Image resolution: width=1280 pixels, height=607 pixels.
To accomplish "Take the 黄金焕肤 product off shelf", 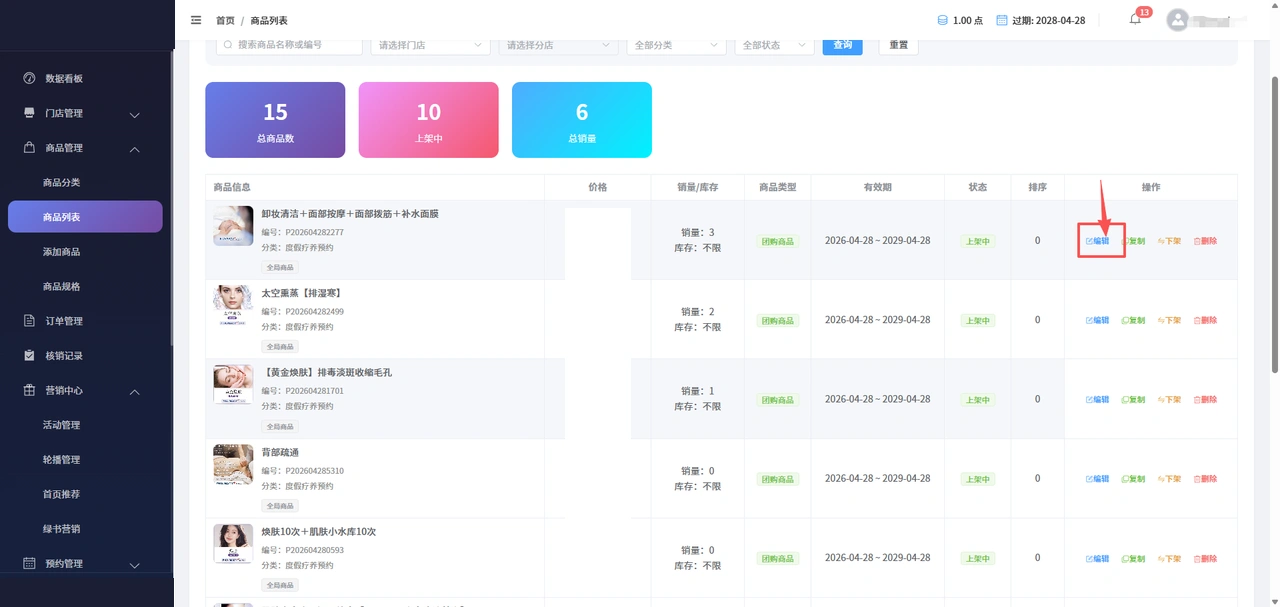I will coord(1169,400).
